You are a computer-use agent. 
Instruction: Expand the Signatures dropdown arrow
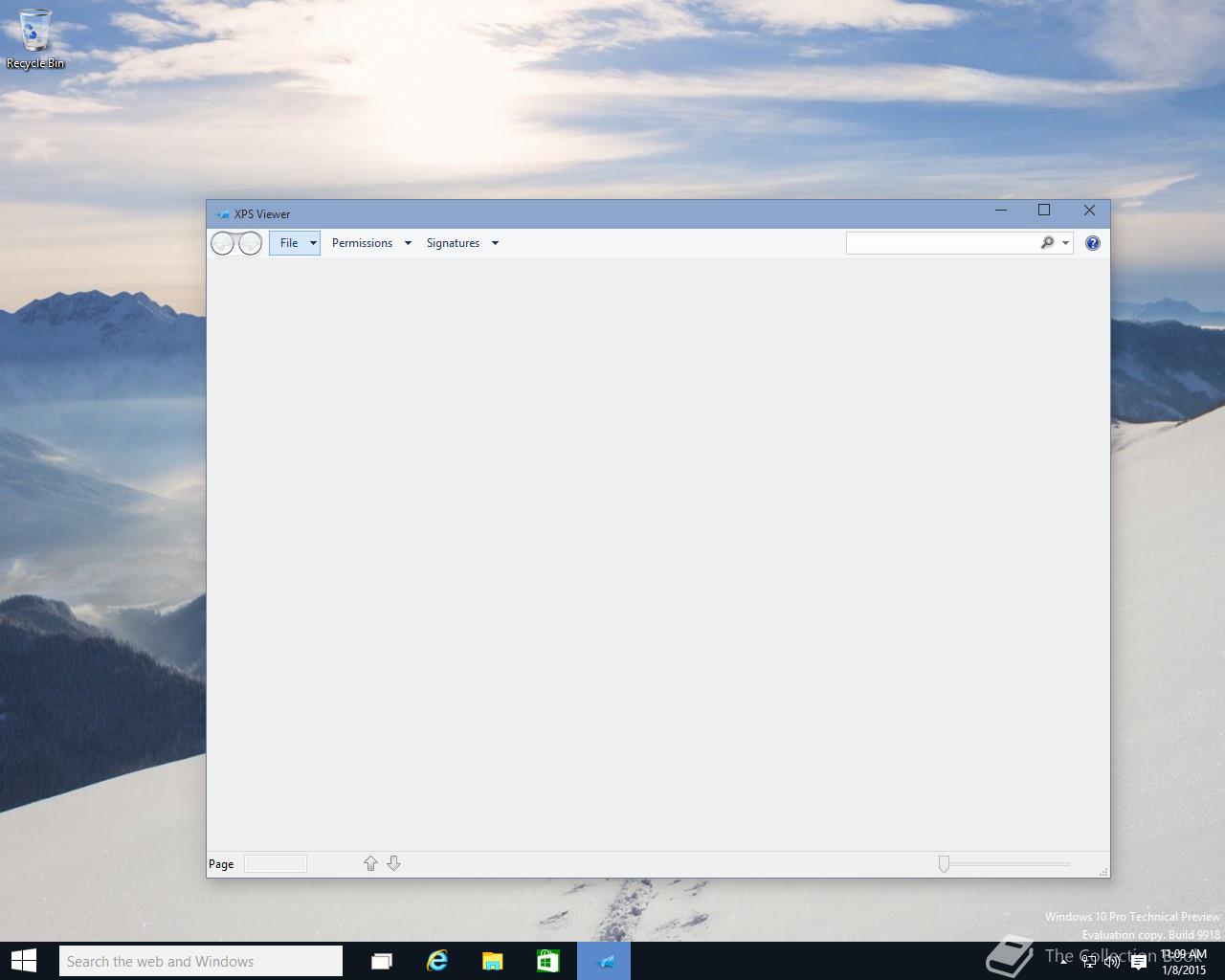[495, 243]
